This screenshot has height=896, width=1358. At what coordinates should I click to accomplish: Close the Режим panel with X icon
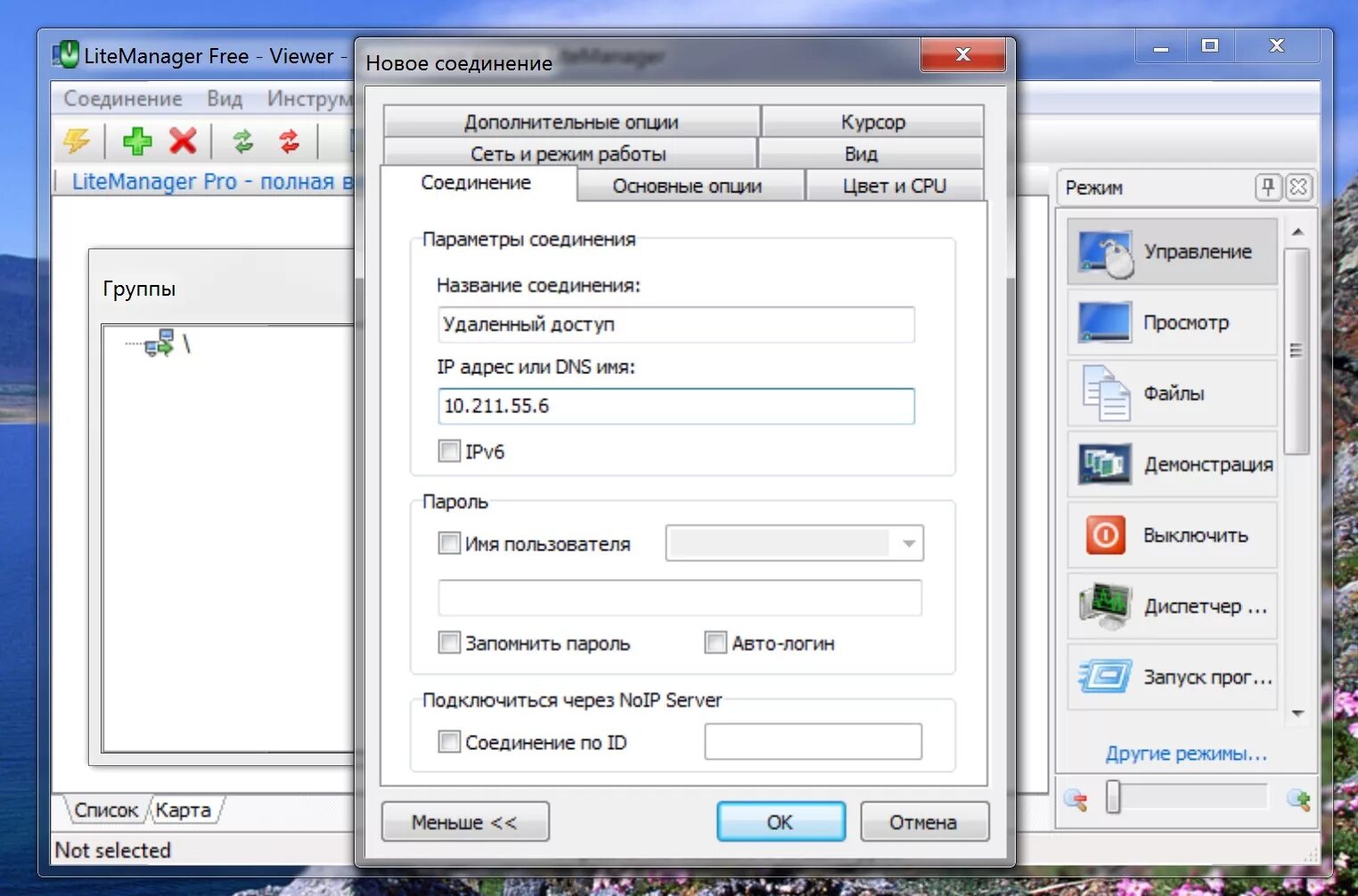point(1299,187)
